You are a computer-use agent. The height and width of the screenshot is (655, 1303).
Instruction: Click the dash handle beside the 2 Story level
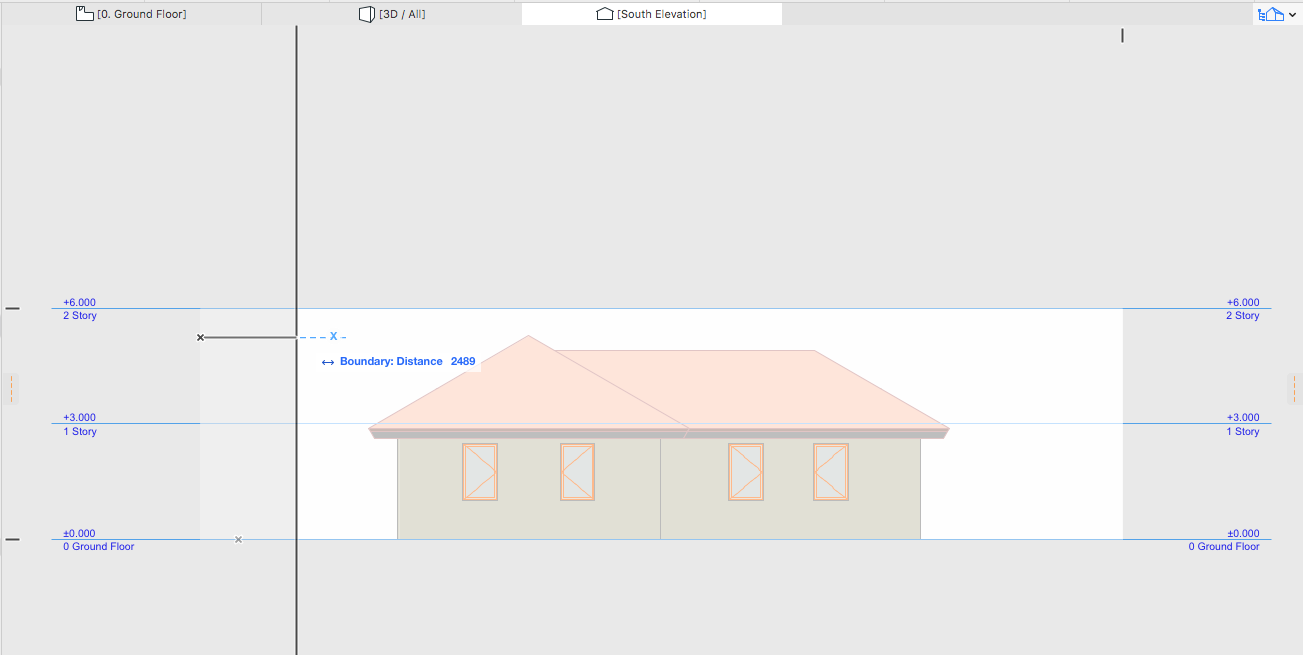[13, 307]
